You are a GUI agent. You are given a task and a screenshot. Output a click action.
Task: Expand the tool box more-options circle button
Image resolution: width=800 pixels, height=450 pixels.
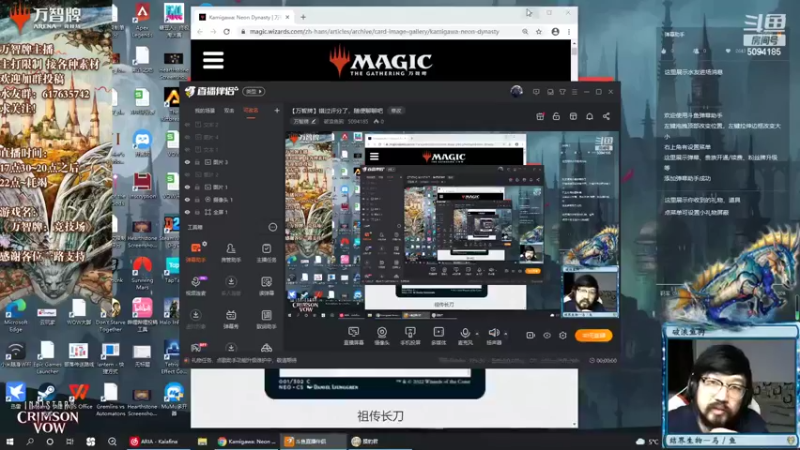click(272, 227)
